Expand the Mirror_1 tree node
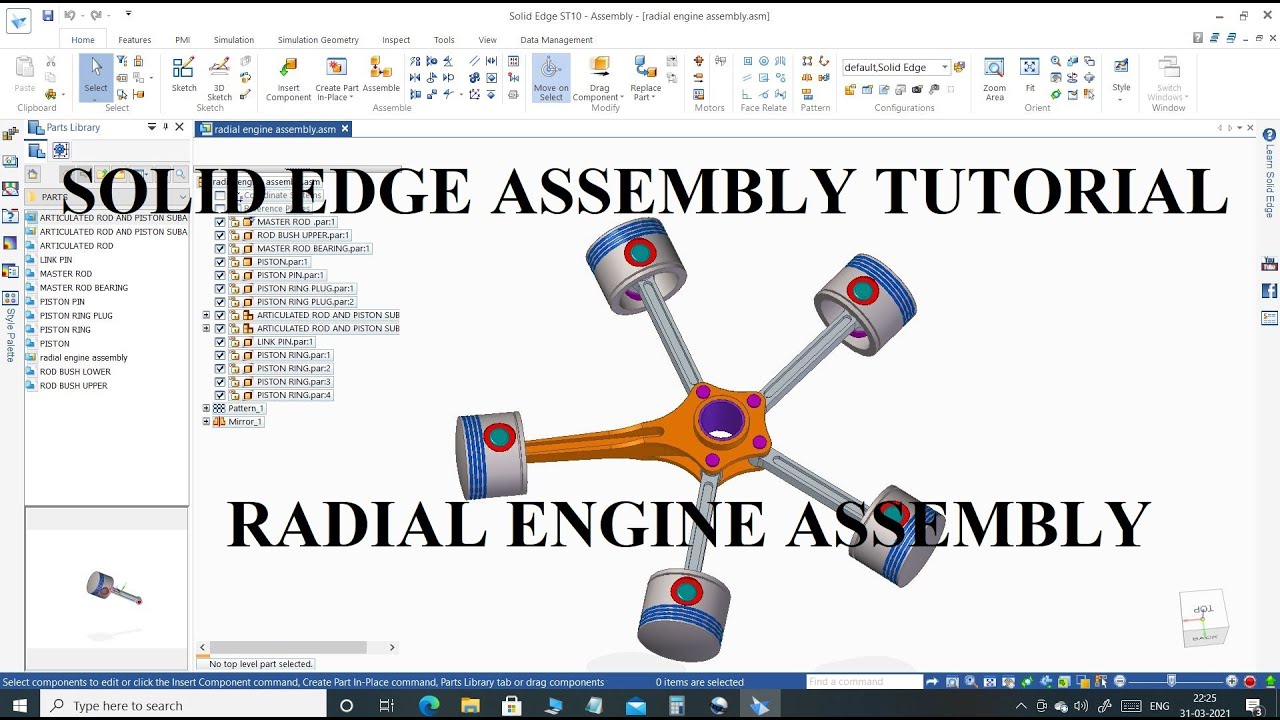This screenshot has height=720, width=1280. pos(206,422)
